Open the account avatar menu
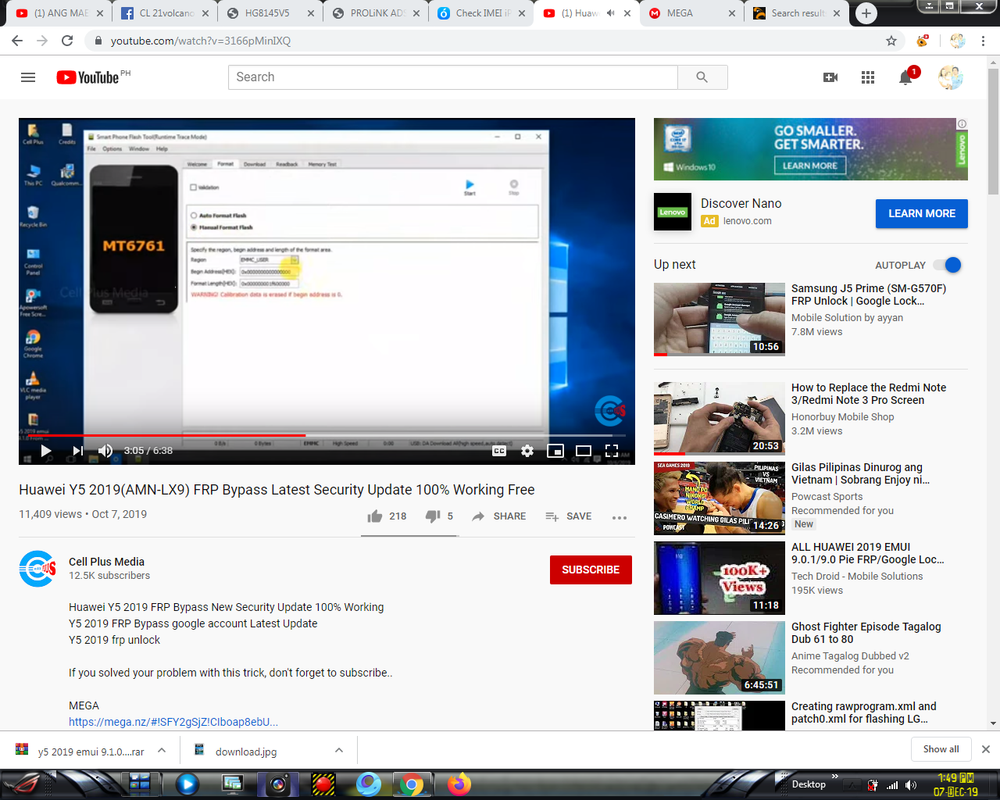Viewport: 1000px width, 800px height. pos(950,77)
